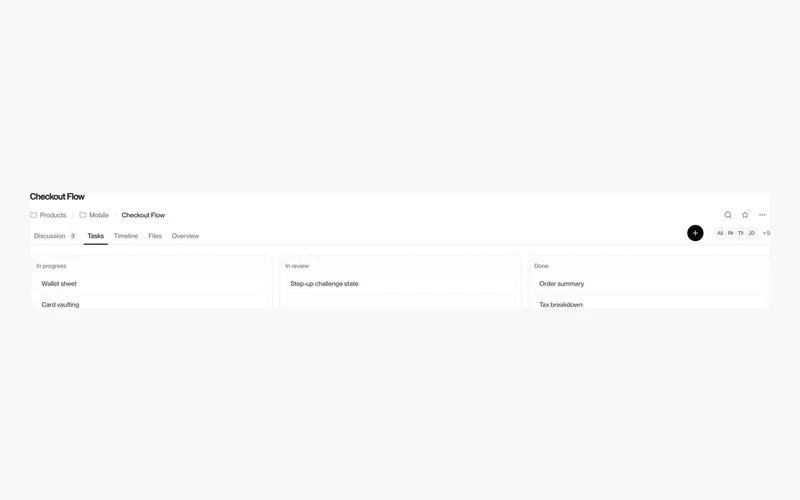Viewport: 800px width, 500px height.
Task: Open the Order summary task card
Action: click(x=649, y=284)
